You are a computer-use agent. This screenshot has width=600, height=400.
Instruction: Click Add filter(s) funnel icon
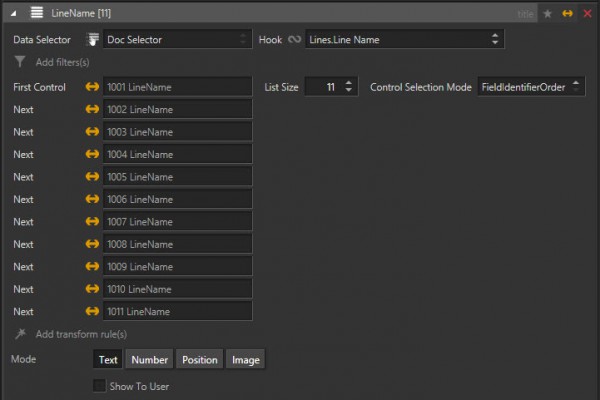(x=20, y=62)
